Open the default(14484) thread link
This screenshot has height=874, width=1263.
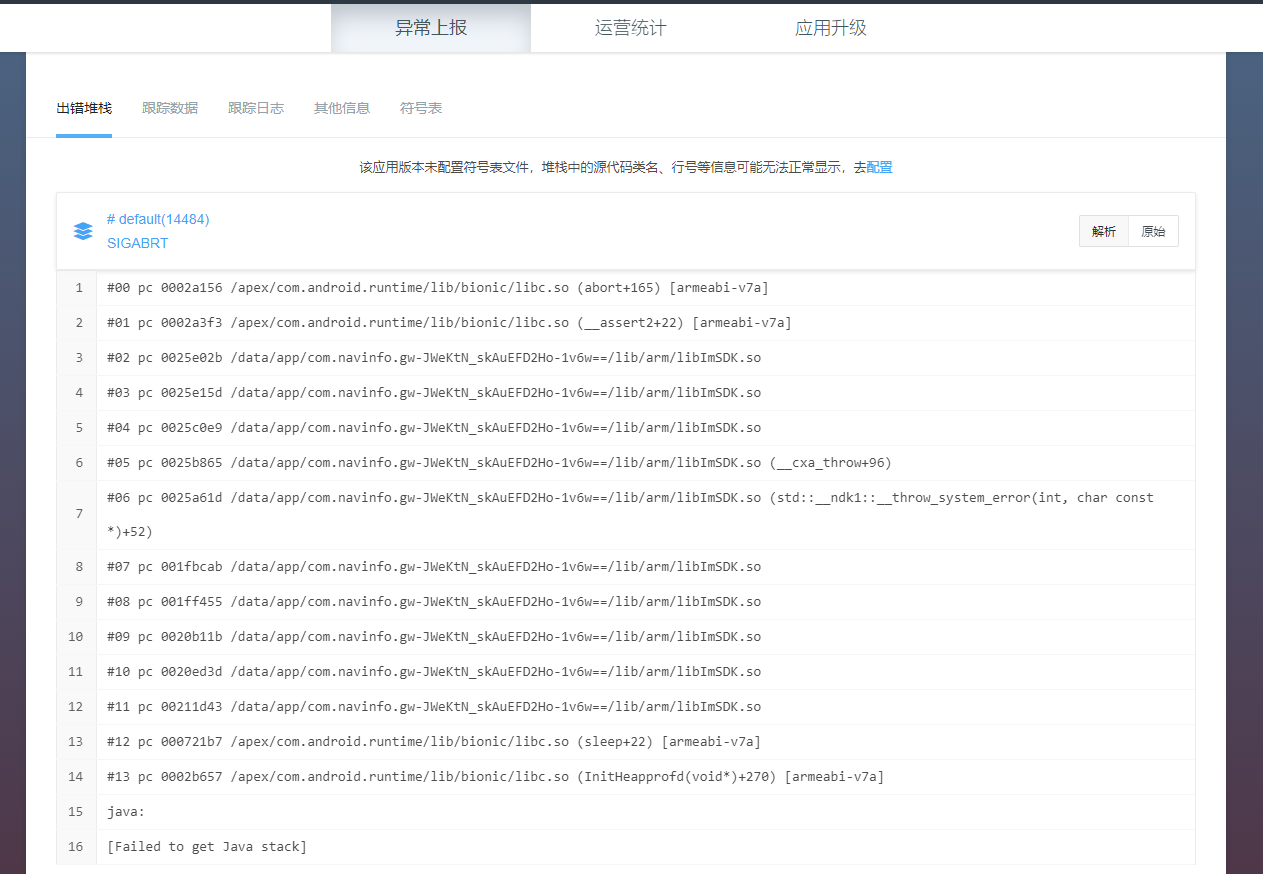coord(157,219)
